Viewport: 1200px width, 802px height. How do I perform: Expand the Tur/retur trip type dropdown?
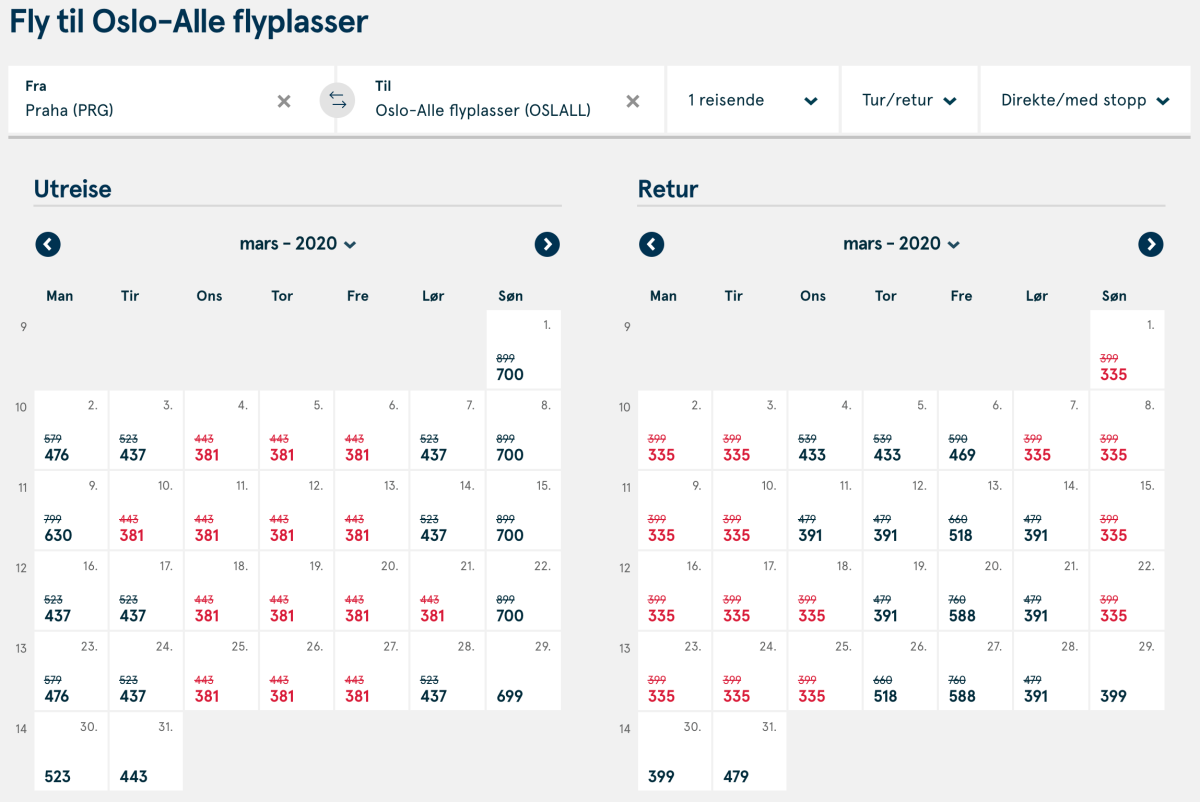tap(908, 100)
